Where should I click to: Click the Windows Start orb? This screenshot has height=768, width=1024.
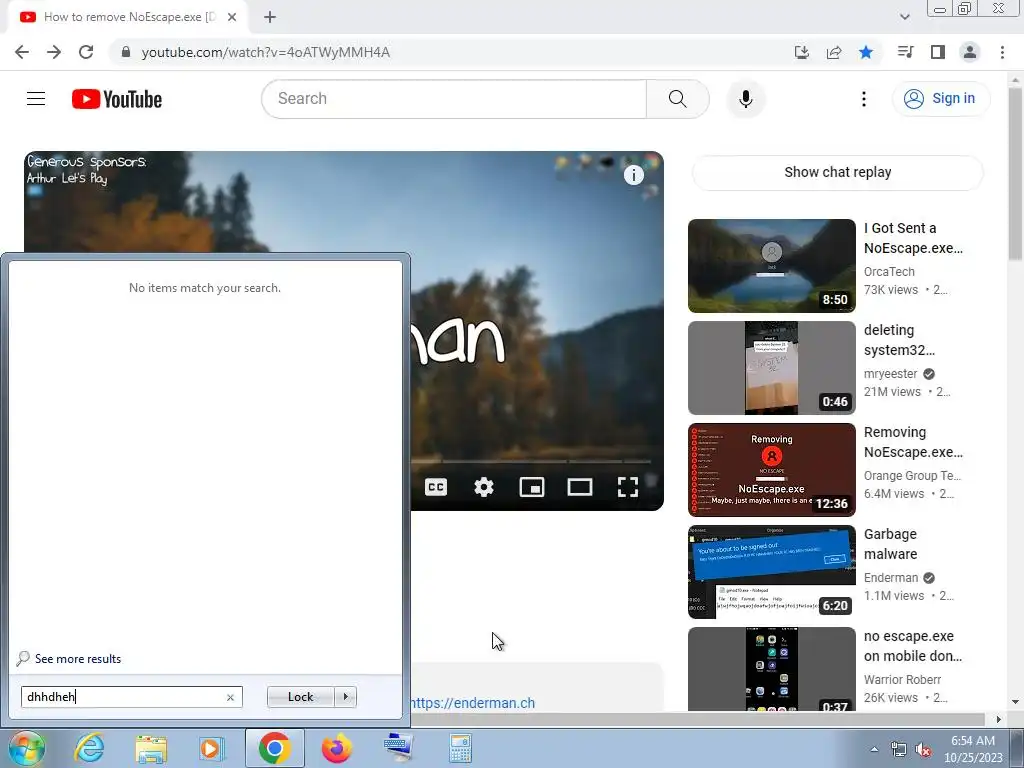27,748
